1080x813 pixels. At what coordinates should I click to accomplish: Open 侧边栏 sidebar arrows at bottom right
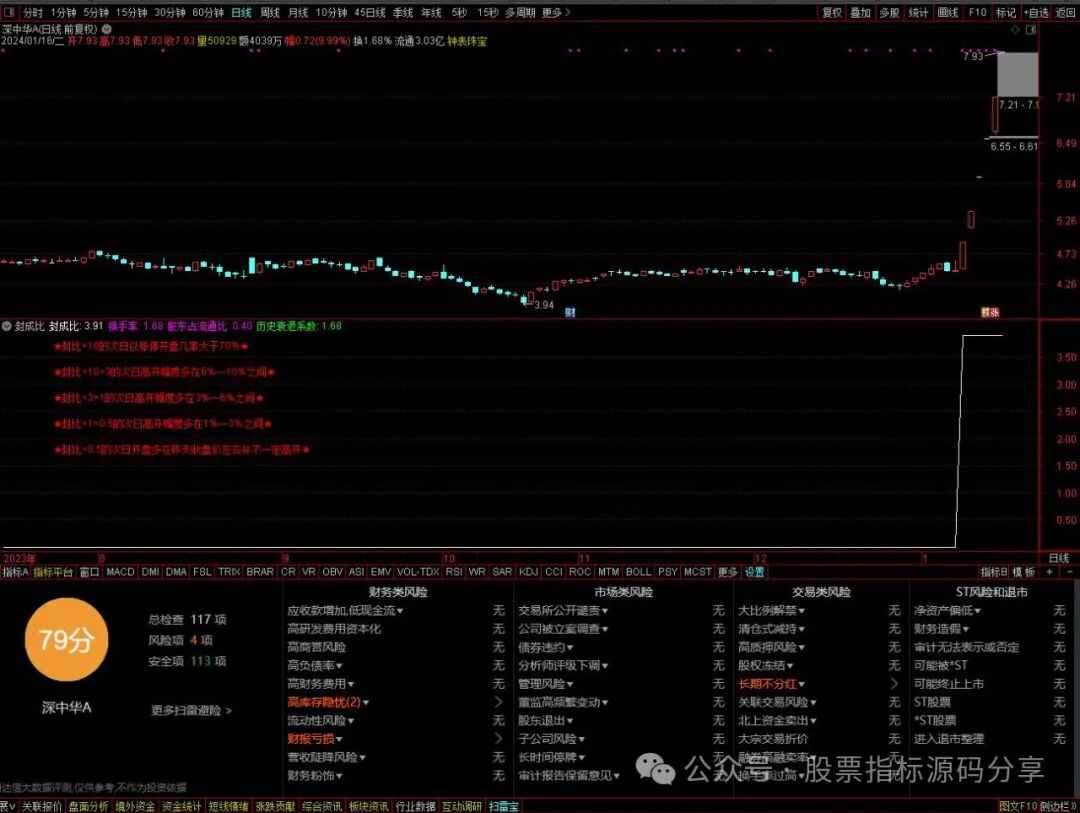[1059, 806]
